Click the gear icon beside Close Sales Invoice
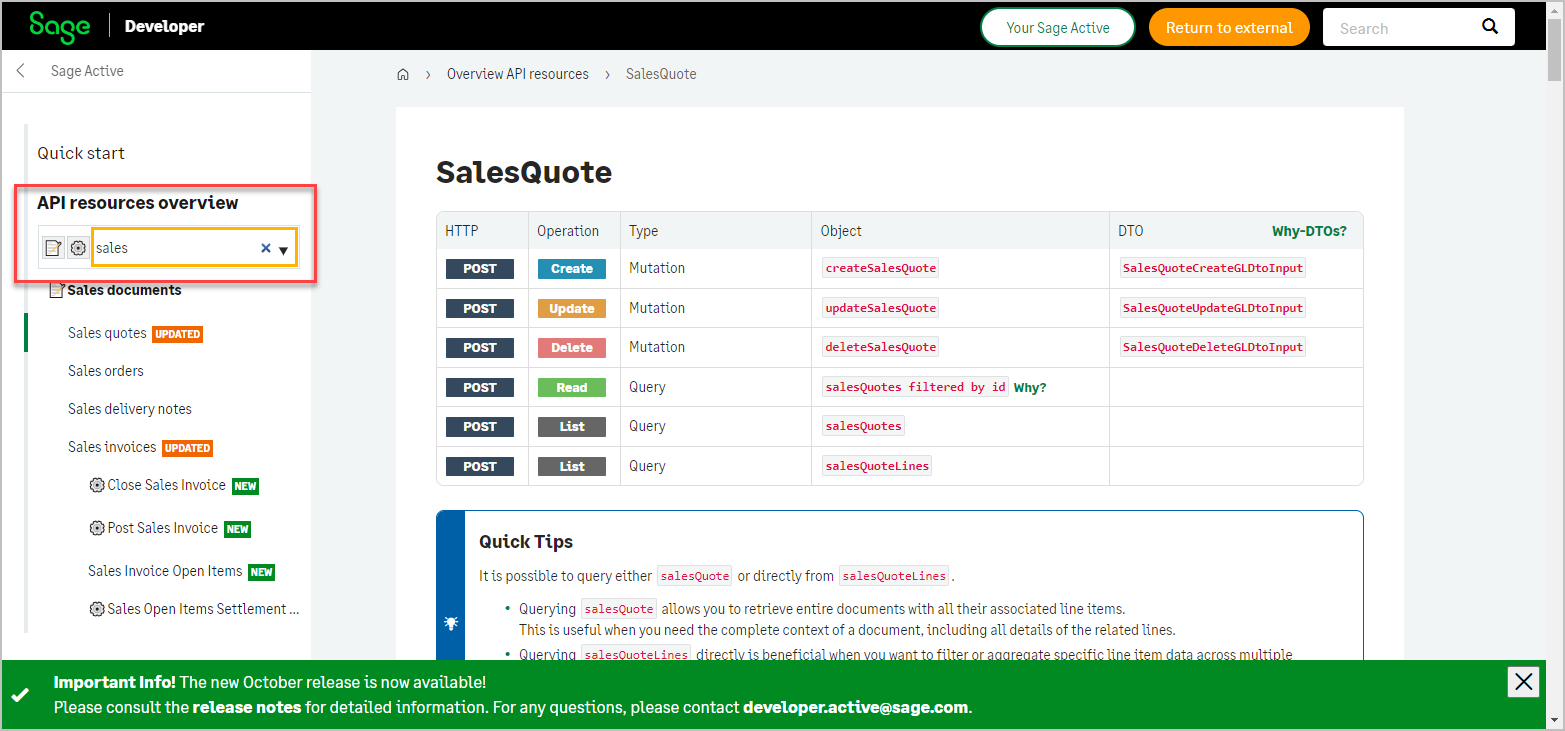This screenshot has width=1565, height=731. click(x=97, y=485)
